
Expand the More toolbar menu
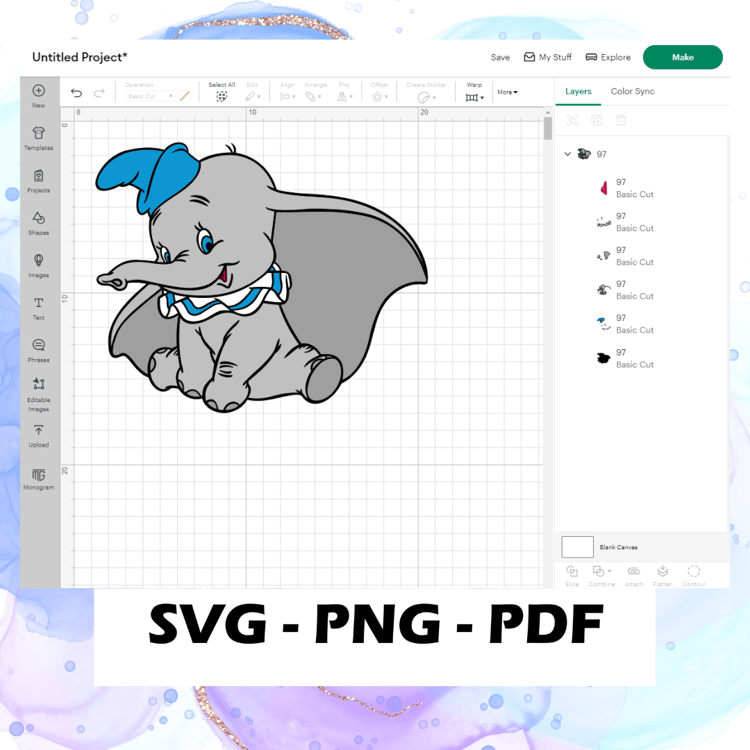507,92
